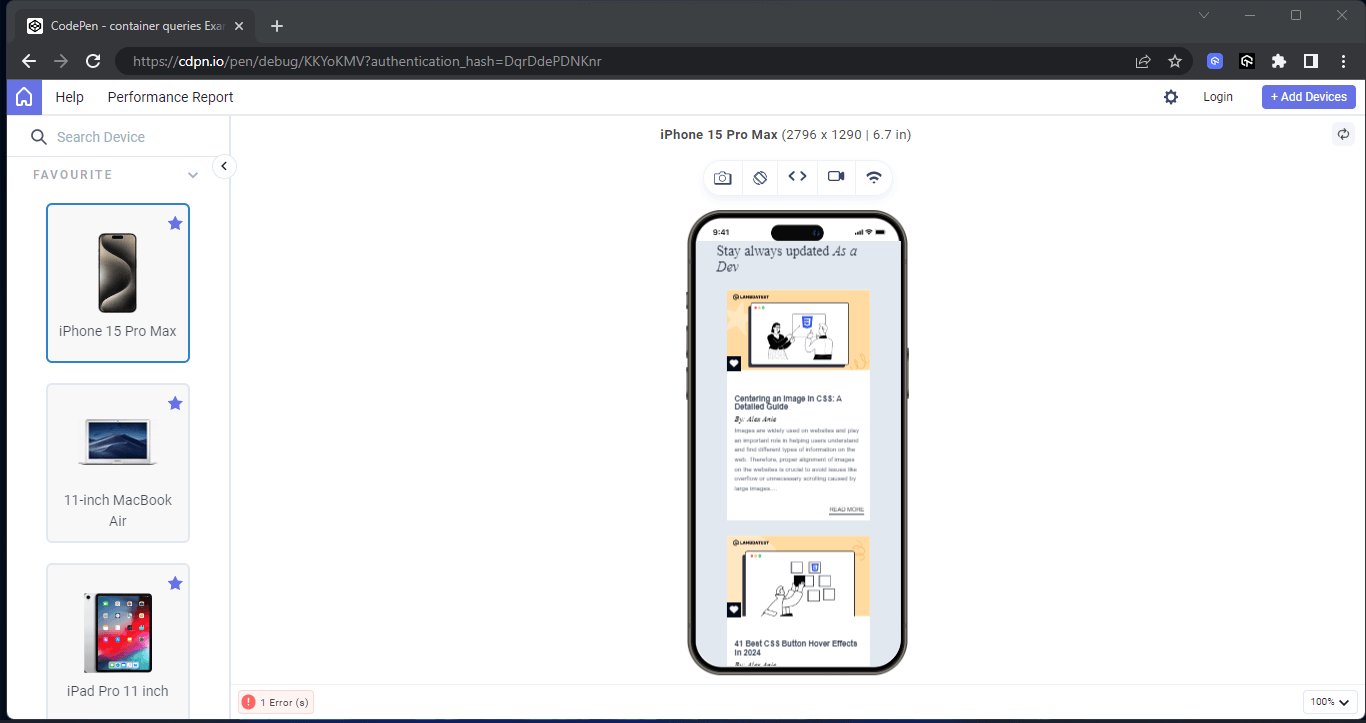Focus the Search Device field
This screenshot has width=1366, height=723.
coord(120,137)
